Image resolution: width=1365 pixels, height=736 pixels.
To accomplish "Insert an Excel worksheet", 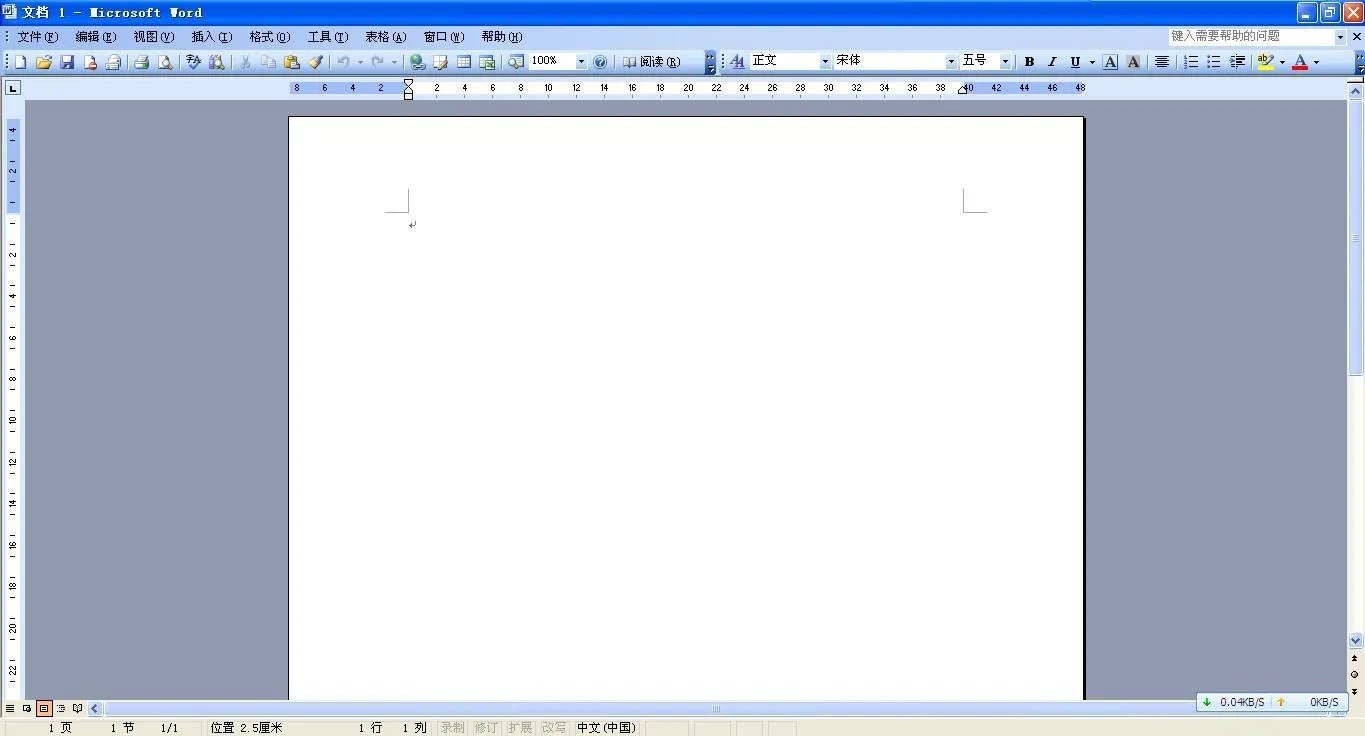I will (487, 61).
